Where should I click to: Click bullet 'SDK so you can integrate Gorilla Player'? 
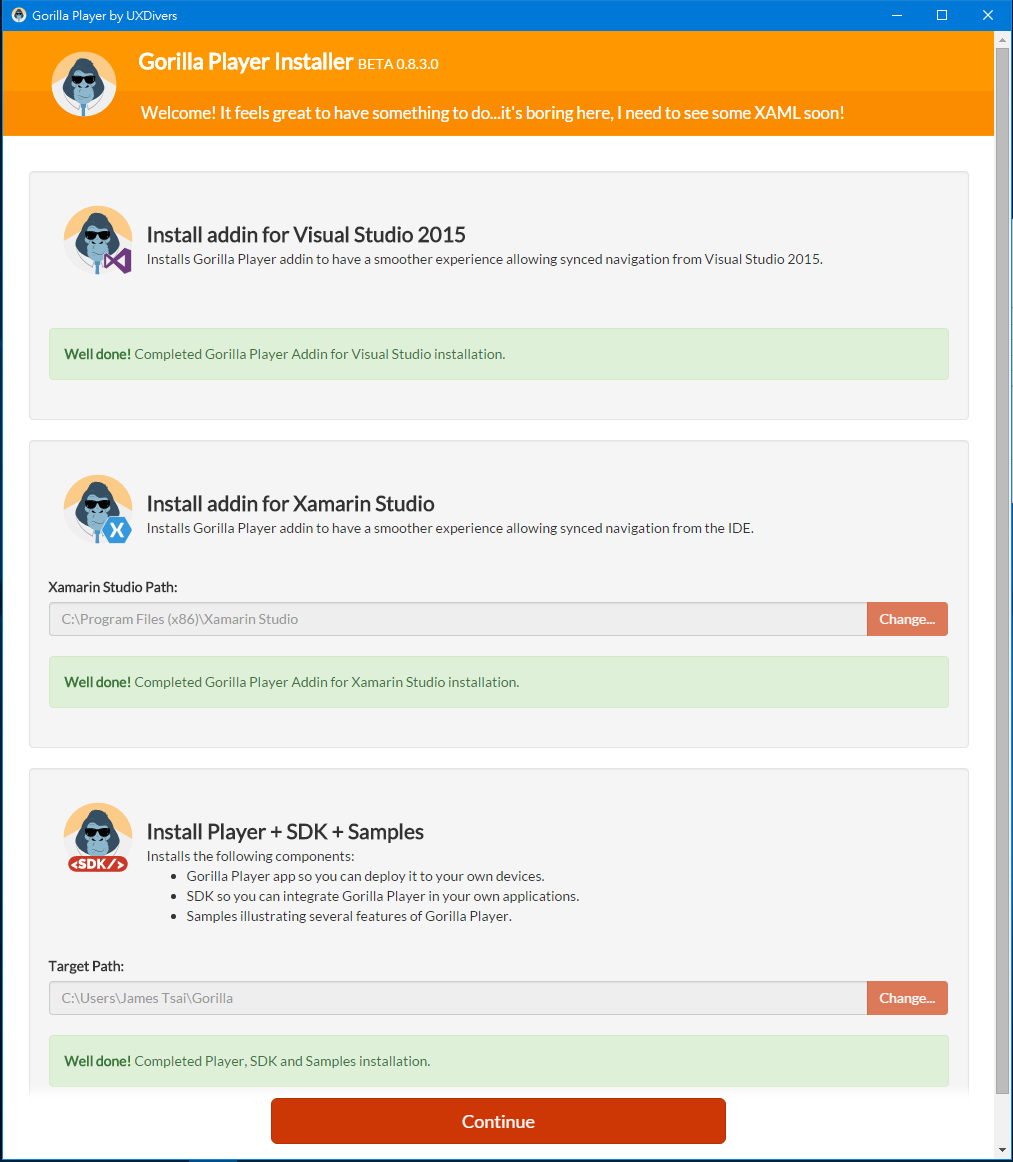(x=383, y=896)
